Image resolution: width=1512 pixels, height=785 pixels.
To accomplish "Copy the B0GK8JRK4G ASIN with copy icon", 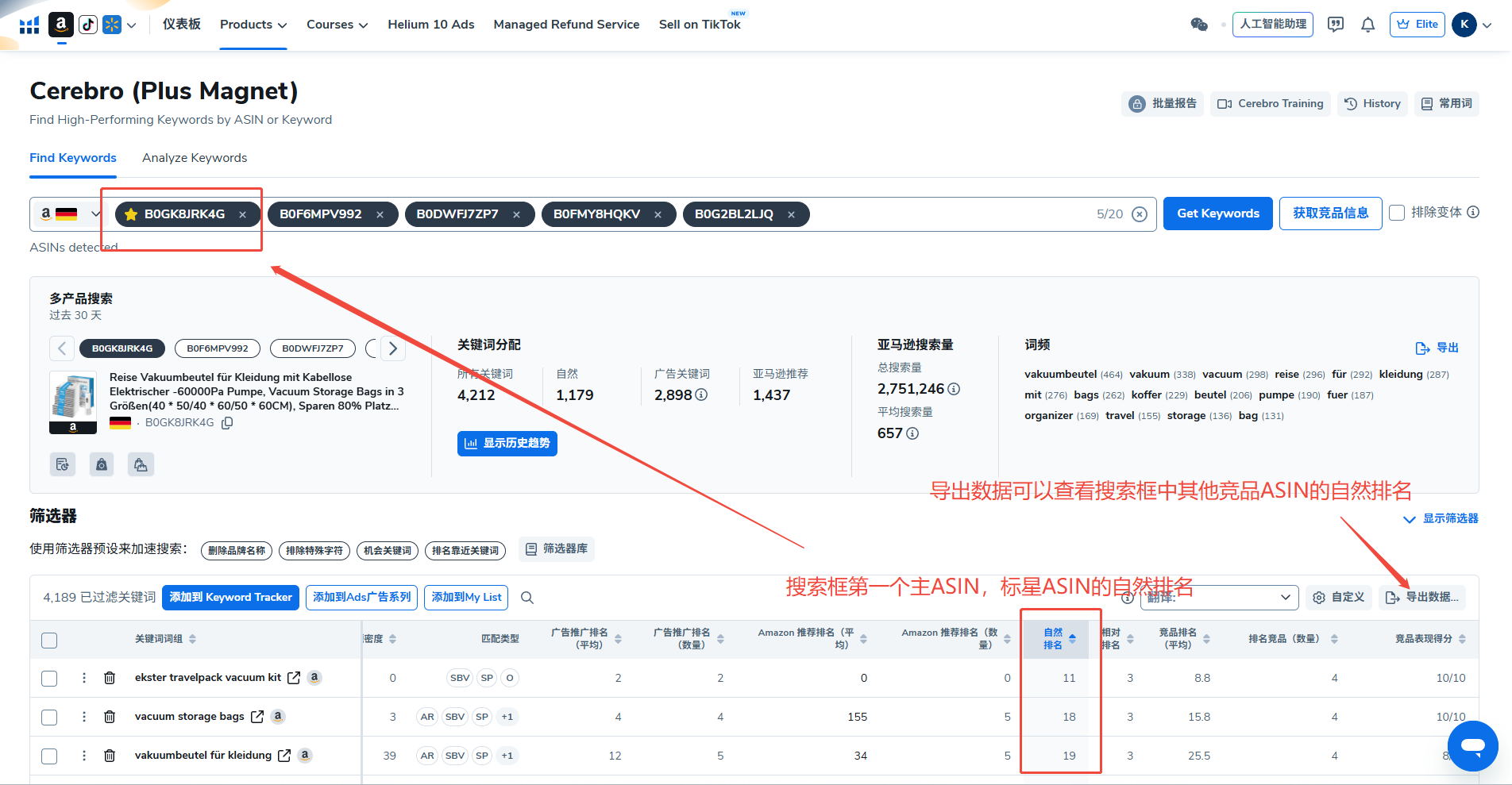I will (227, 423).
